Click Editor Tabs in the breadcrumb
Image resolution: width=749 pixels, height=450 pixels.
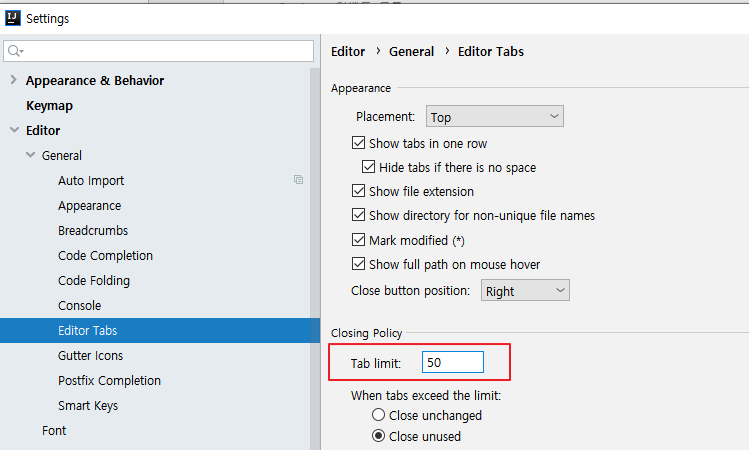click(491, 52)
